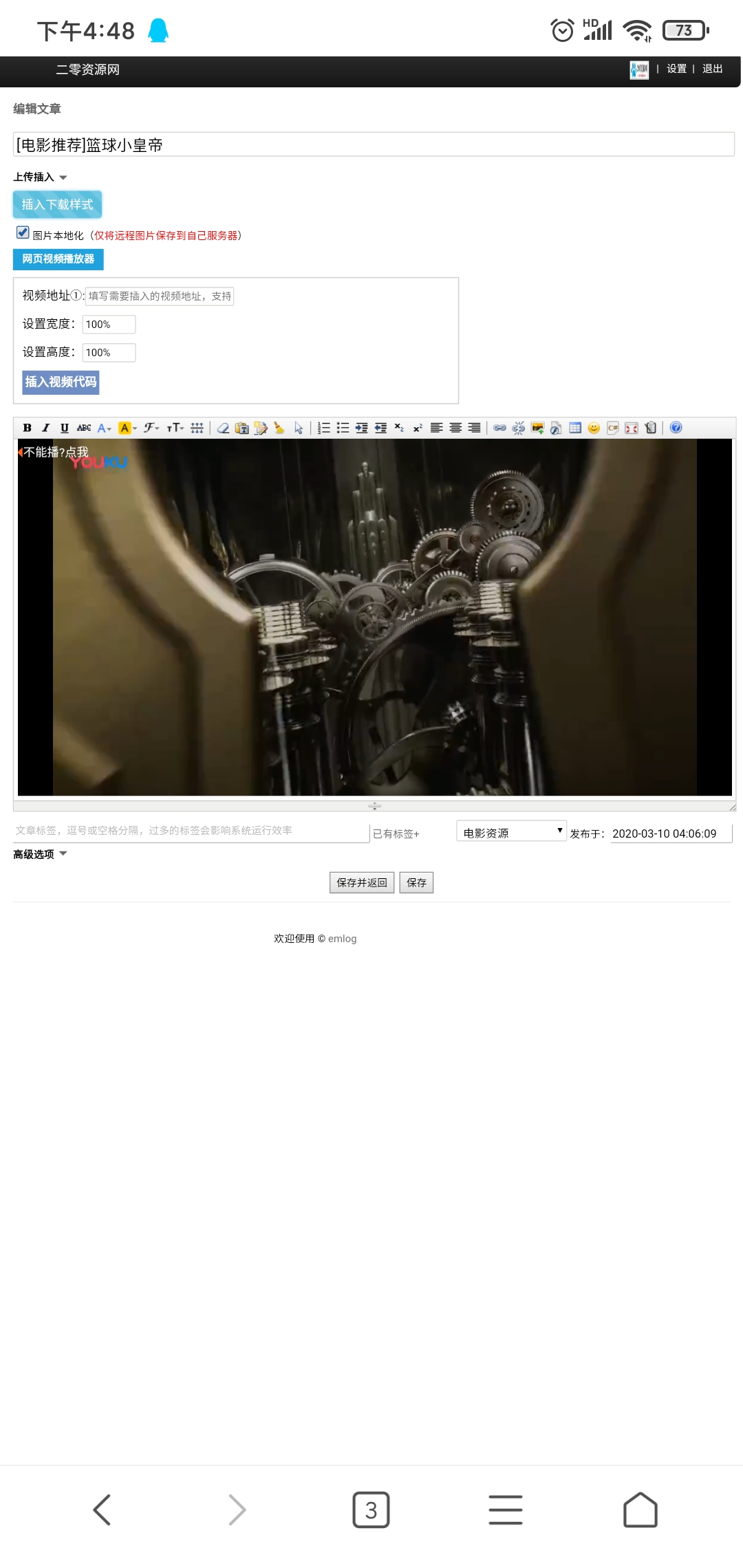This screenshot has height=1568, width=743.
Task: Click the broom clean-up formatting icon
Action: coord(279,428)
